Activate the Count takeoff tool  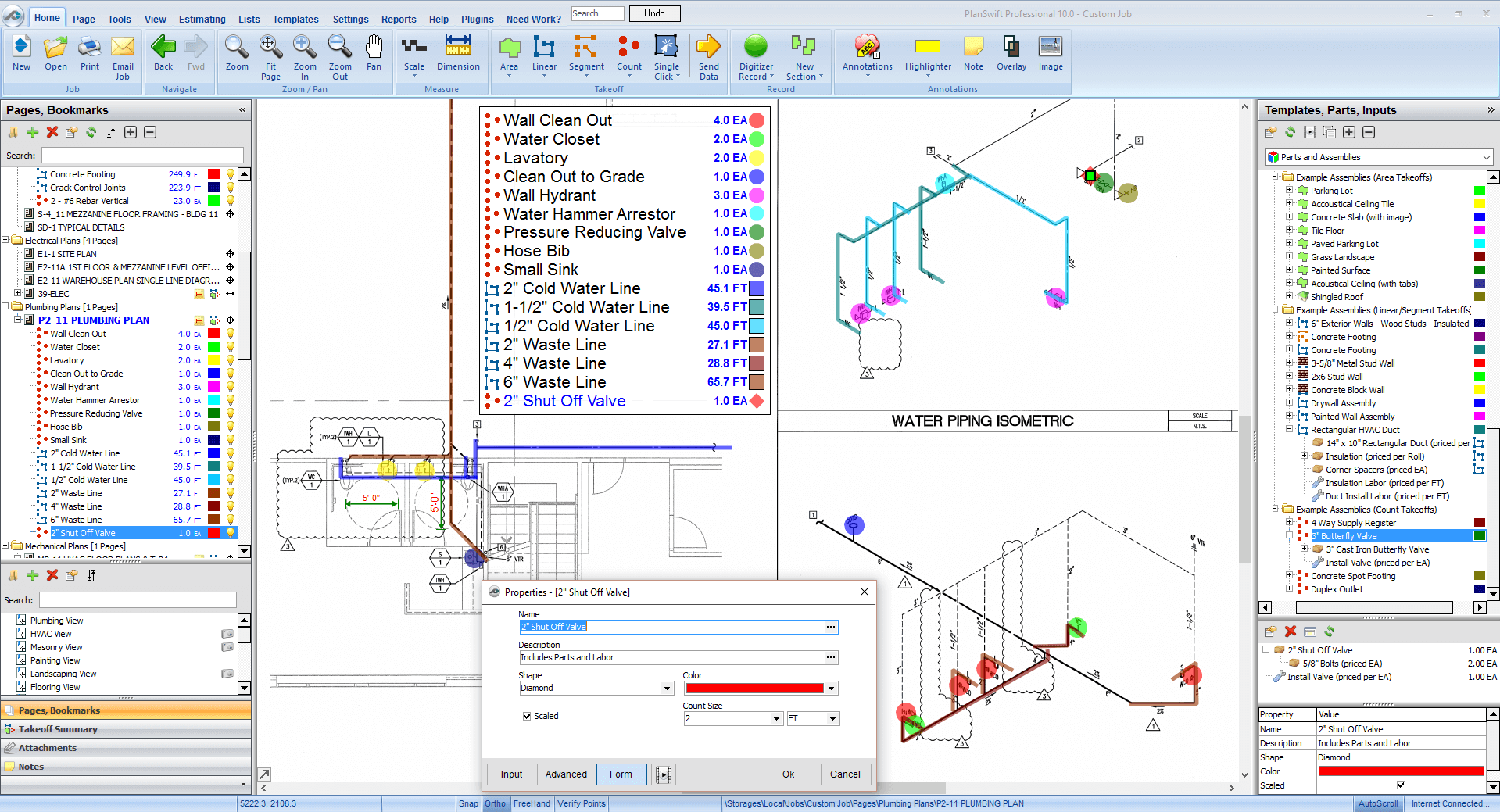coord(628,55)
